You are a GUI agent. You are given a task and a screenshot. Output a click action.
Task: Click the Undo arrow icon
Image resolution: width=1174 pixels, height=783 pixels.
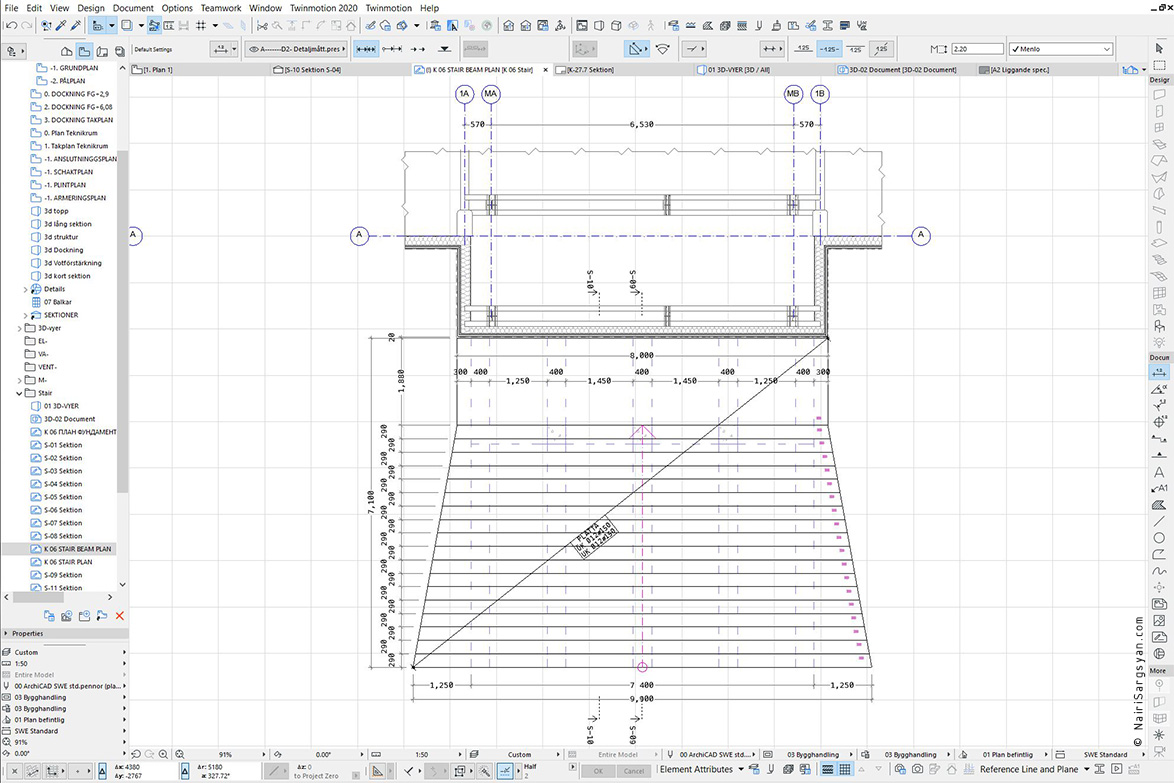10,25
